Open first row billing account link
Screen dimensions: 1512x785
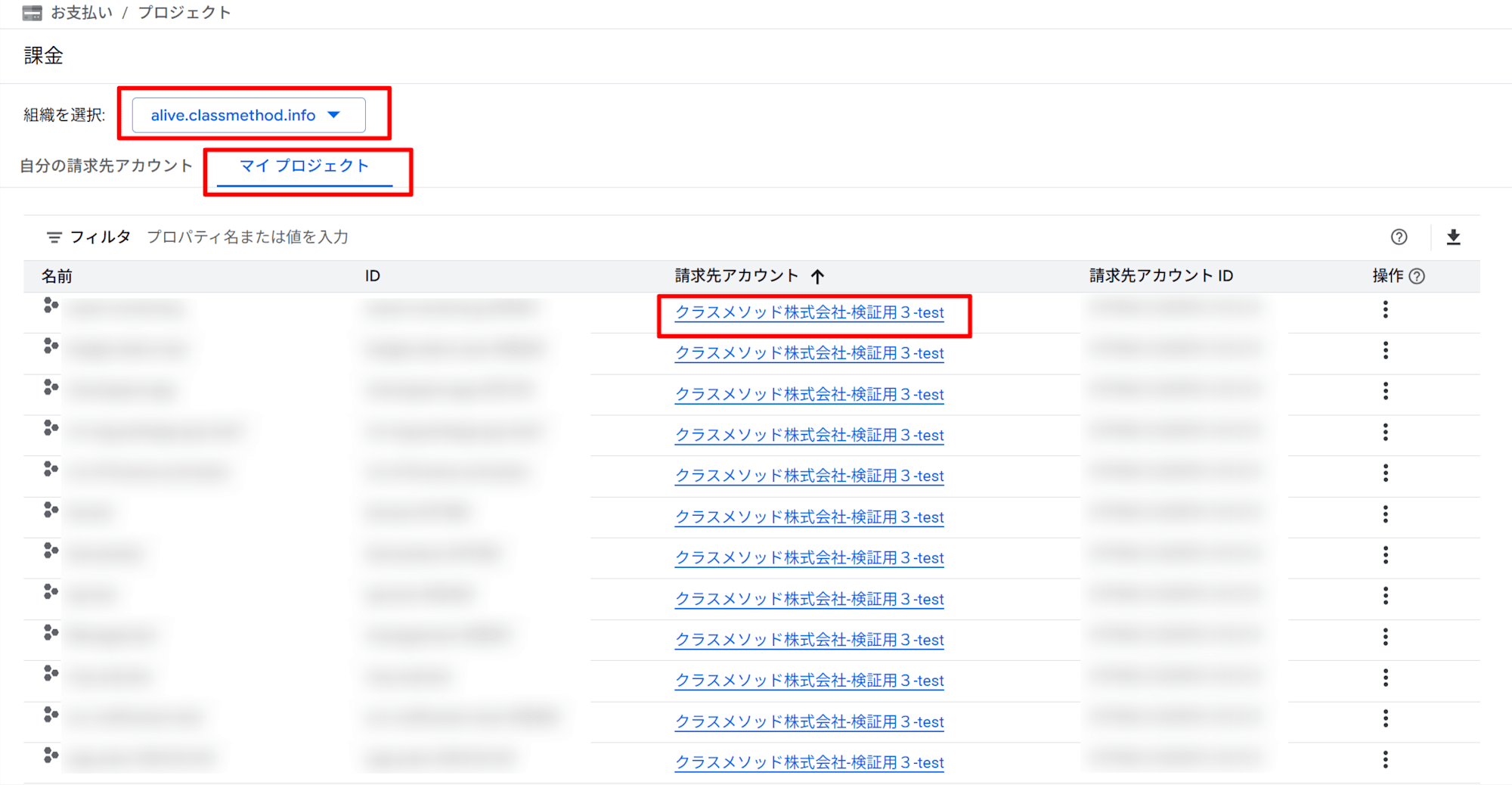coord(810,312)
